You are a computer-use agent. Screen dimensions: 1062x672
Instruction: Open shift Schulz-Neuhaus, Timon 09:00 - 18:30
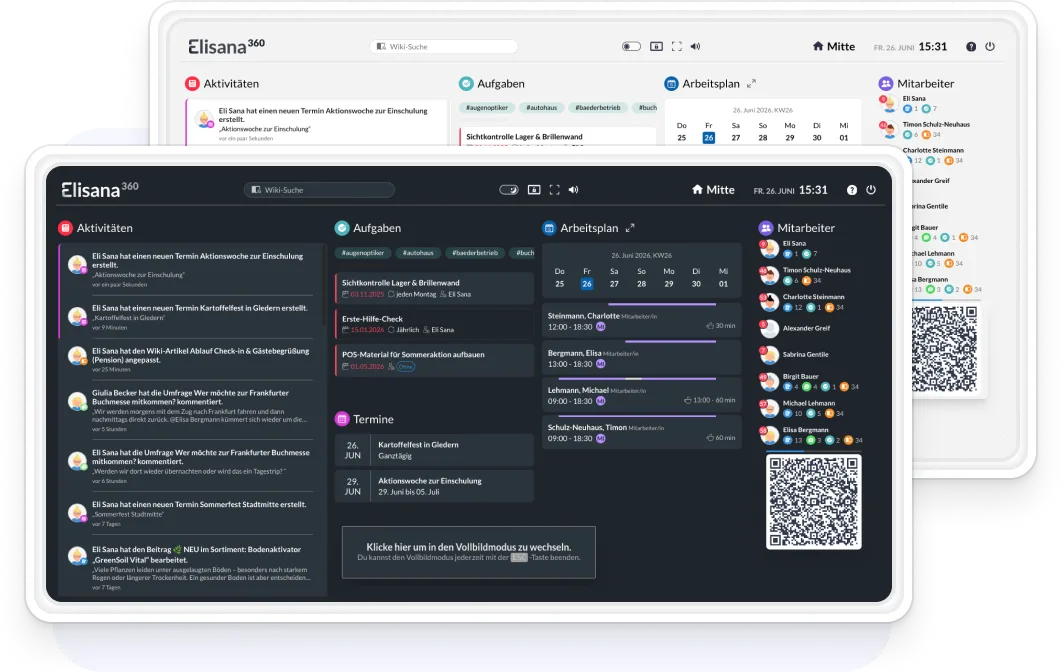[x=641, y=432]
